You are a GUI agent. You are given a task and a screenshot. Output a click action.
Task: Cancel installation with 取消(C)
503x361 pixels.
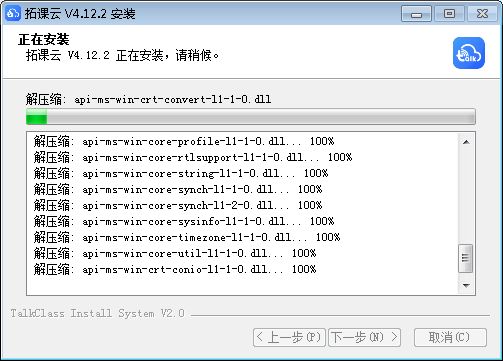pyautogui.click(x=450, y=337)
